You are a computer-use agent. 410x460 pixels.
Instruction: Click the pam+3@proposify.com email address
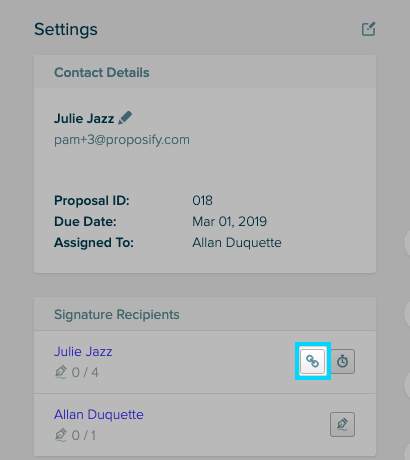[x=122, y=140]
